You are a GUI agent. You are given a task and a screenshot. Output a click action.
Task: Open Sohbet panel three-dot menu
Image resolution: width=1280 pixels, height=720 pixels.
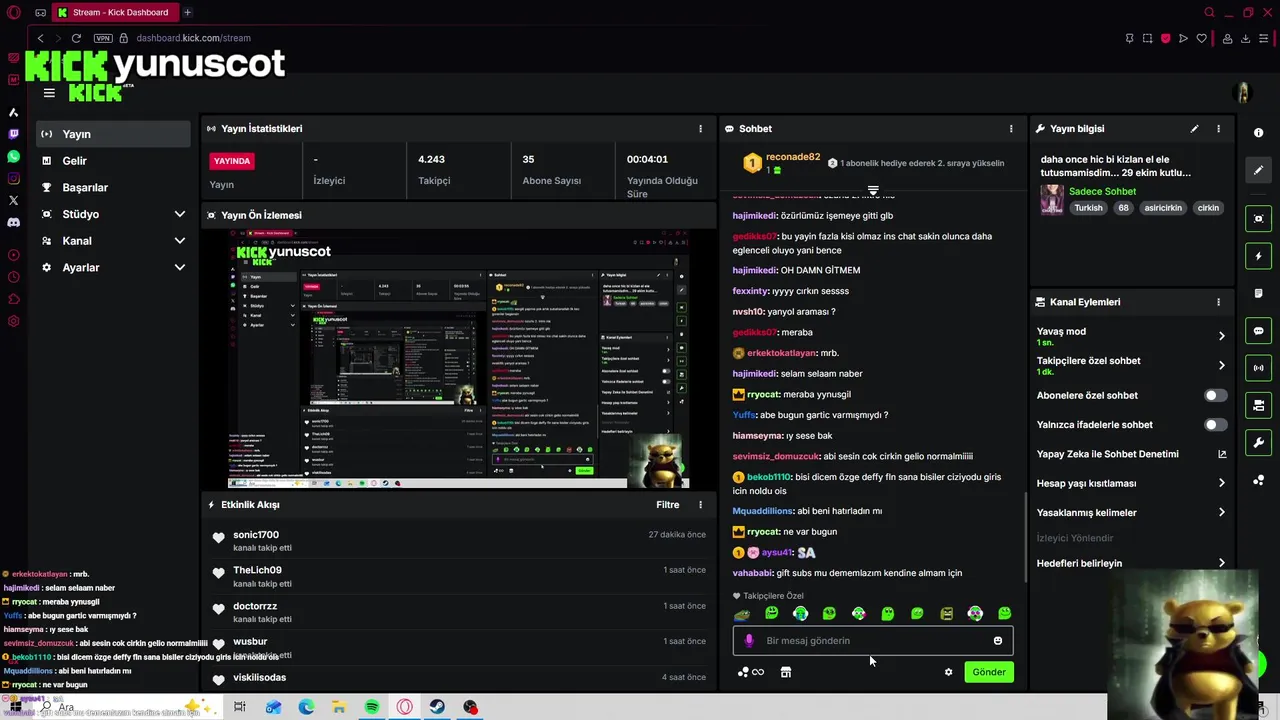point(1011,129)
